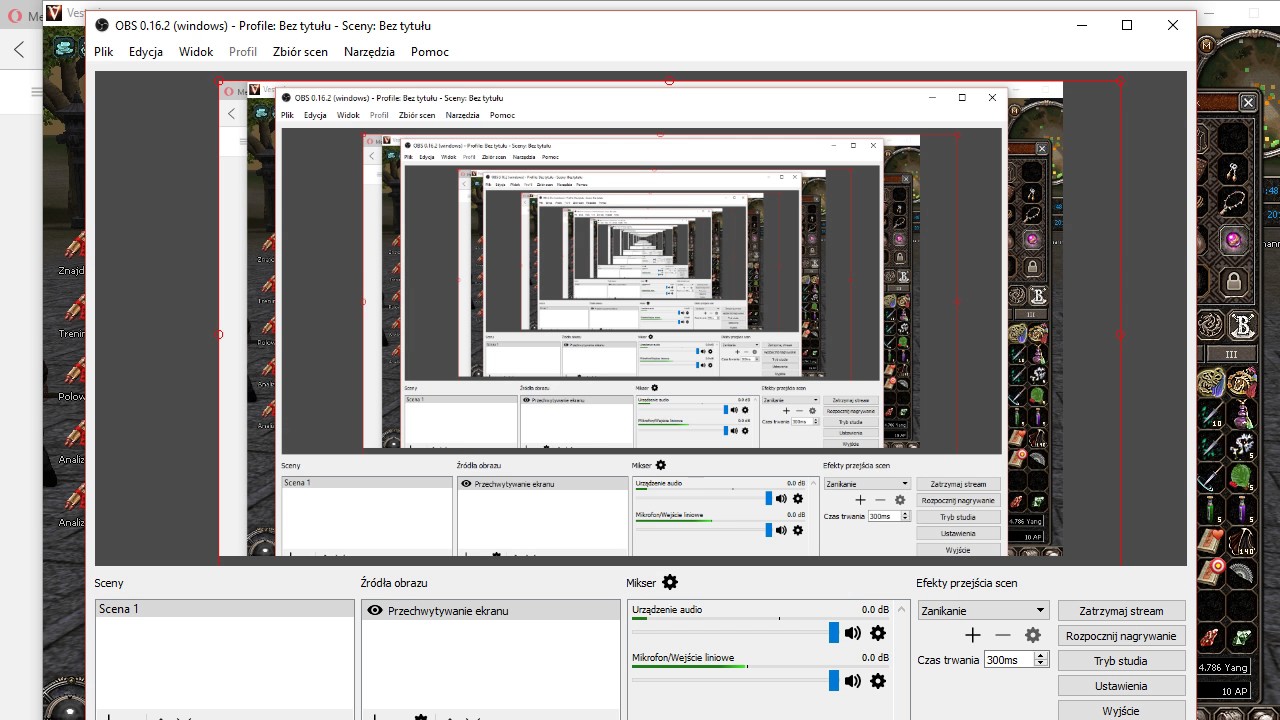Open the Widok menu
Screen dimensions: 1280x720
coord(196,52)
